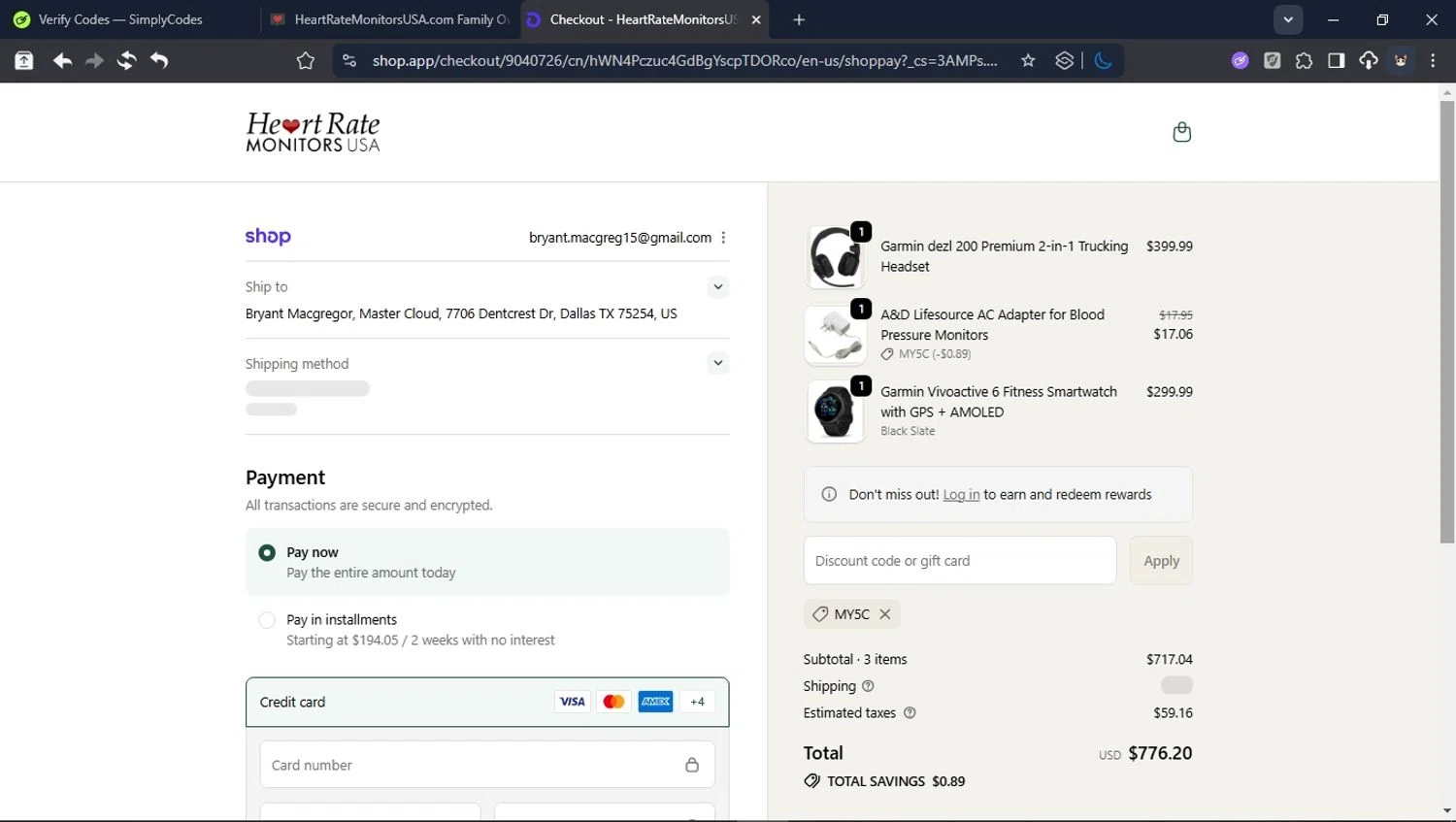Click the Visa card logo
Viewport: 1456px width, 822px height.
pos(572,702)
